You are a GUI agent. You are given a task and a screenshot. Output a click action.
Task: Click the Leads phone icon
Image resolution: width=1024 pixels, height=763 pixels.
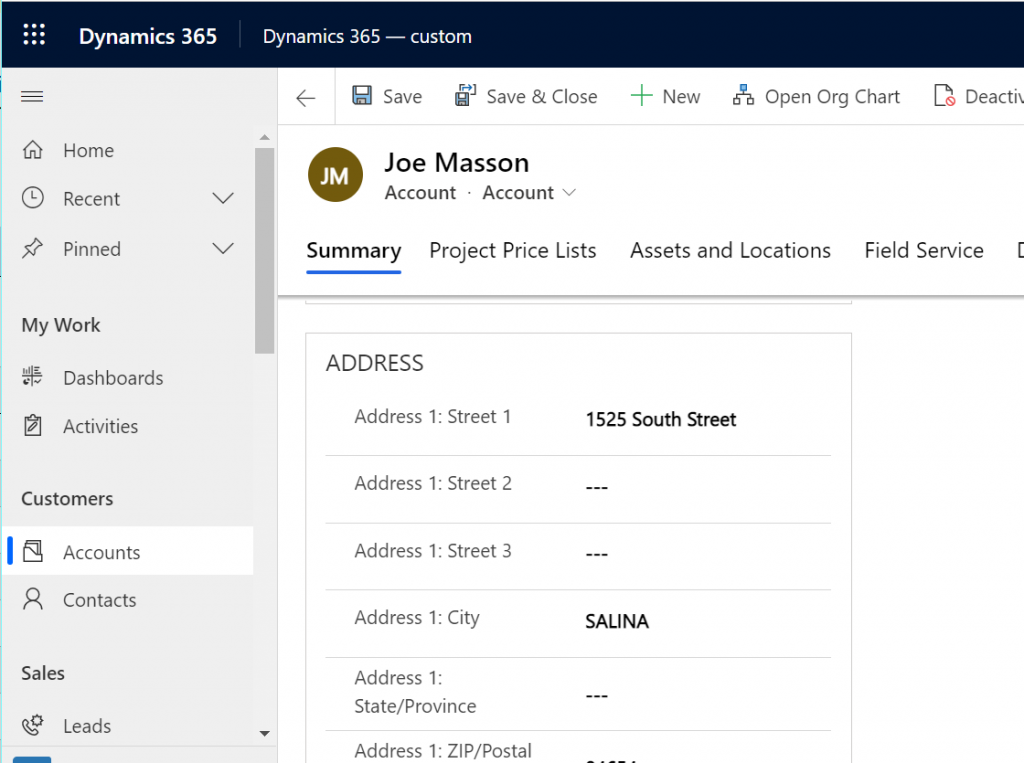pyautogui.click(x=33, y=724)
